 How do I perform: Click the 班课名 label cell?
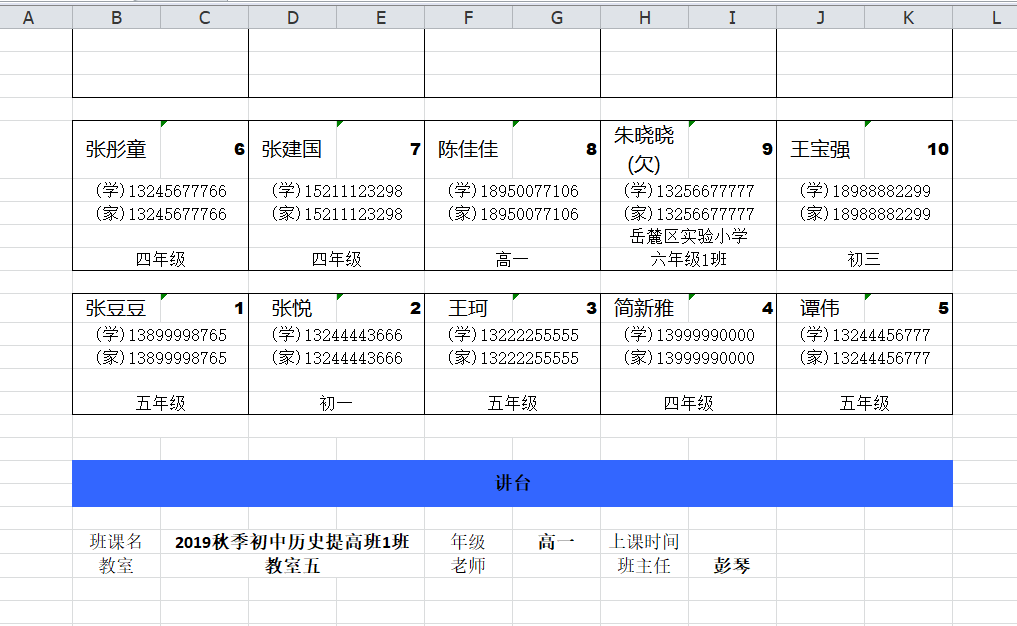116,542
